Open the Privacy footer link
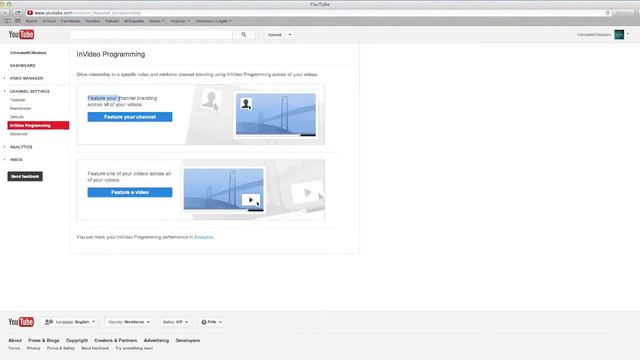Image resolution: width=640 pixels, height=360 pixels. tap(33, 348)
